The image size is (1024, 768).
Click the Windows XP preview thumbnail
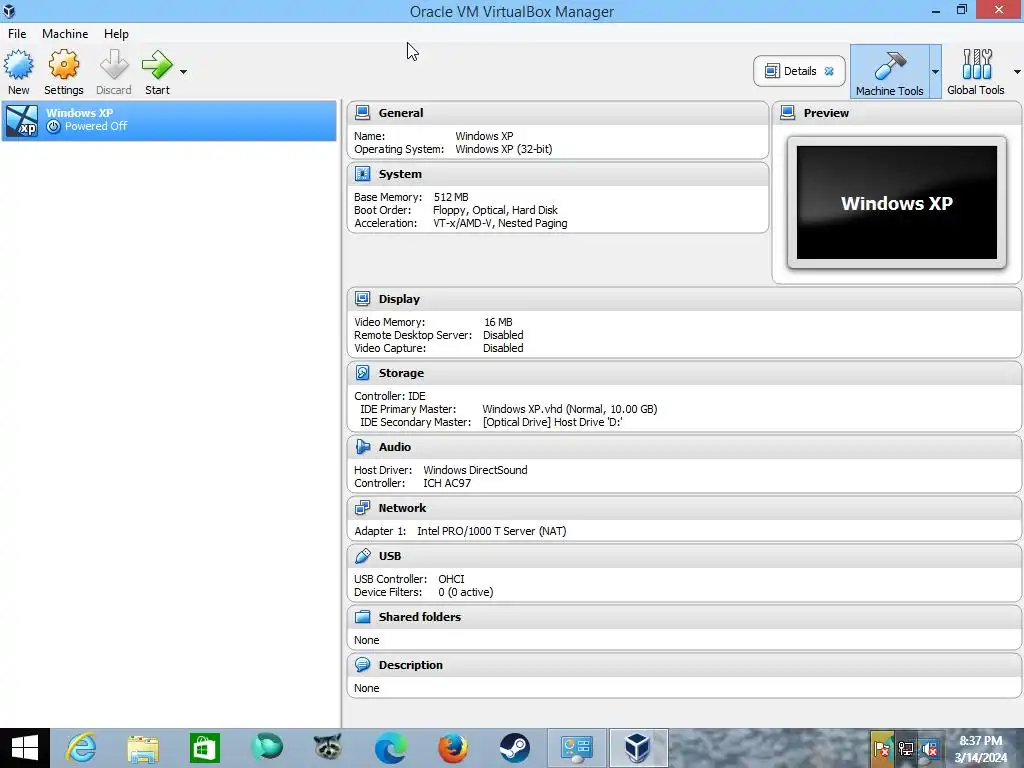coord(897,202)
